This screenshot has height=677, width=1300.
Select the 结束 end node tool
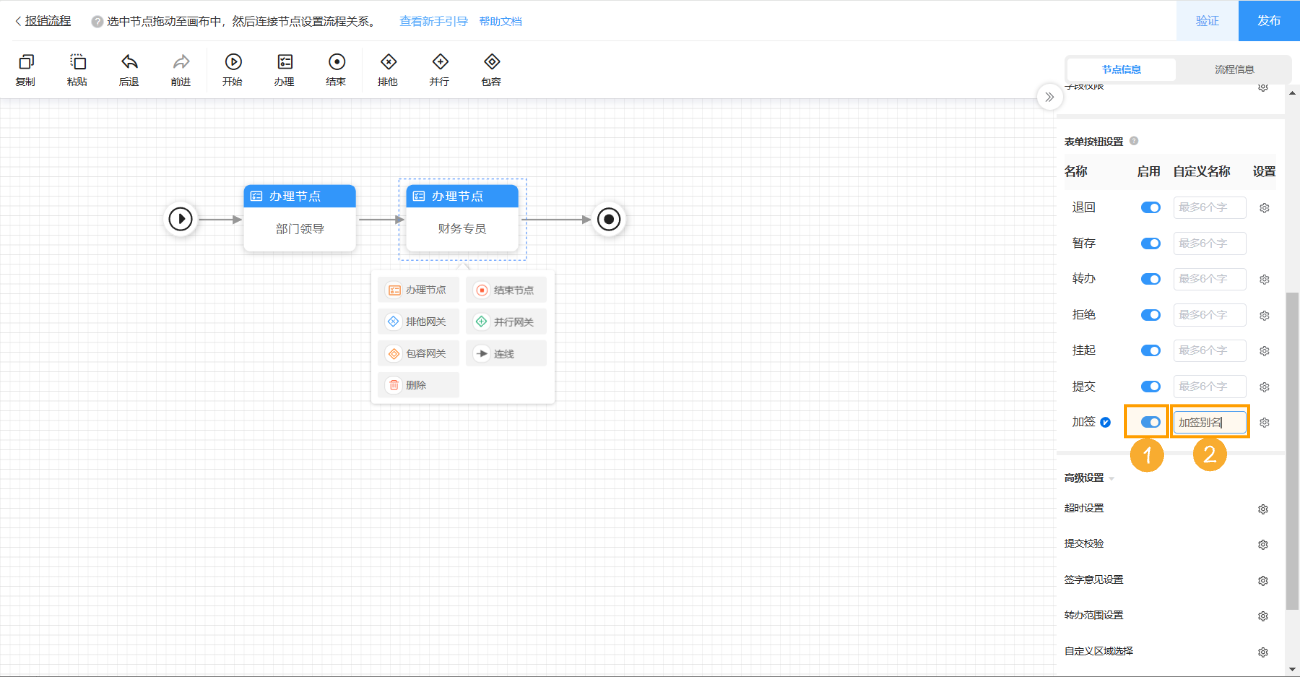coord(336,68)
